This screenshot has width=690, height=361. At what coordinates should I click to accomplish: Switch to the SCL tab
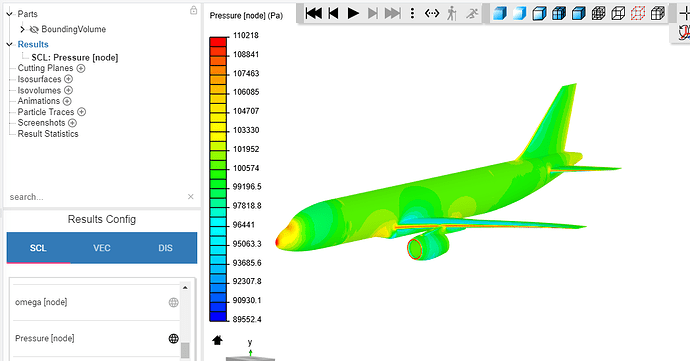pos(38,248)
